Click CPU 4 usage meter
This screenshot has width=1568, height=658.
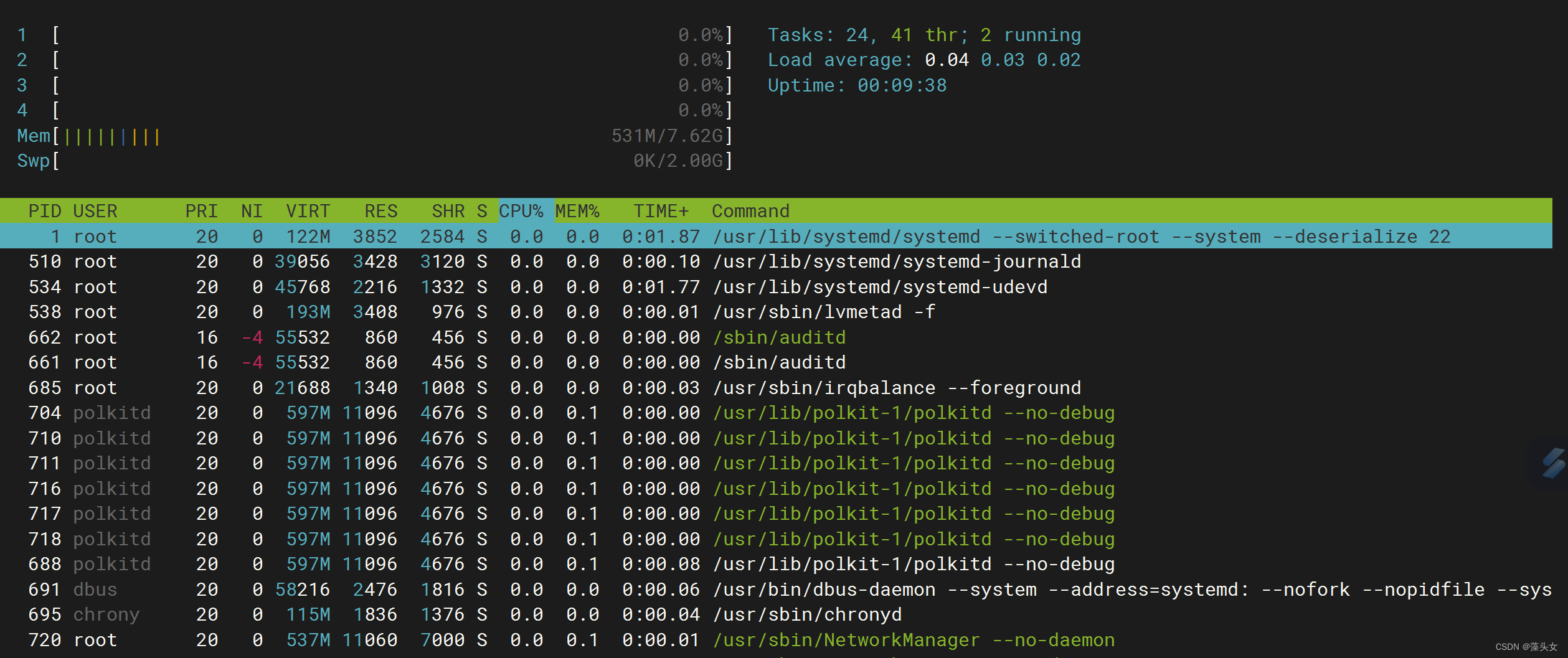(375, 110)
